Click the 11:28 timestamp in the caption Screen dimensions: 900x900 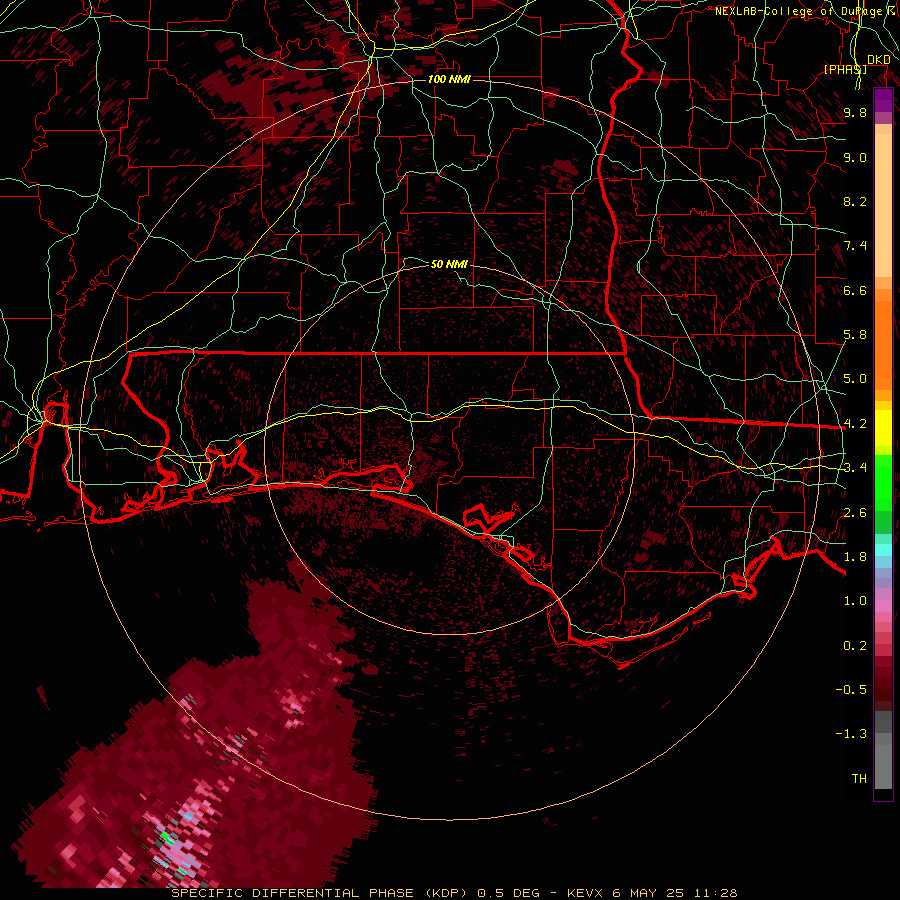pos(716,893)
